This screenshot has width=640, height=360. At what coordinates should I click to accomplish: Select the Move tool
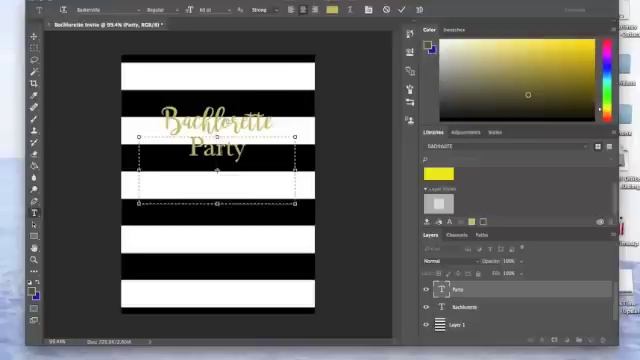(x=34, y=37)
